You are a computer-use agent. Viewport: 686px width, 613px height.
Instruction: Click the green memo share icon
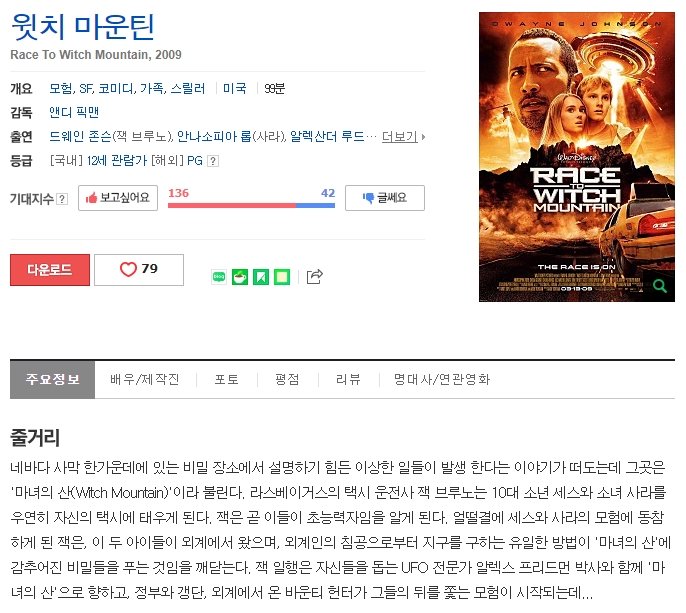(282, 277)
